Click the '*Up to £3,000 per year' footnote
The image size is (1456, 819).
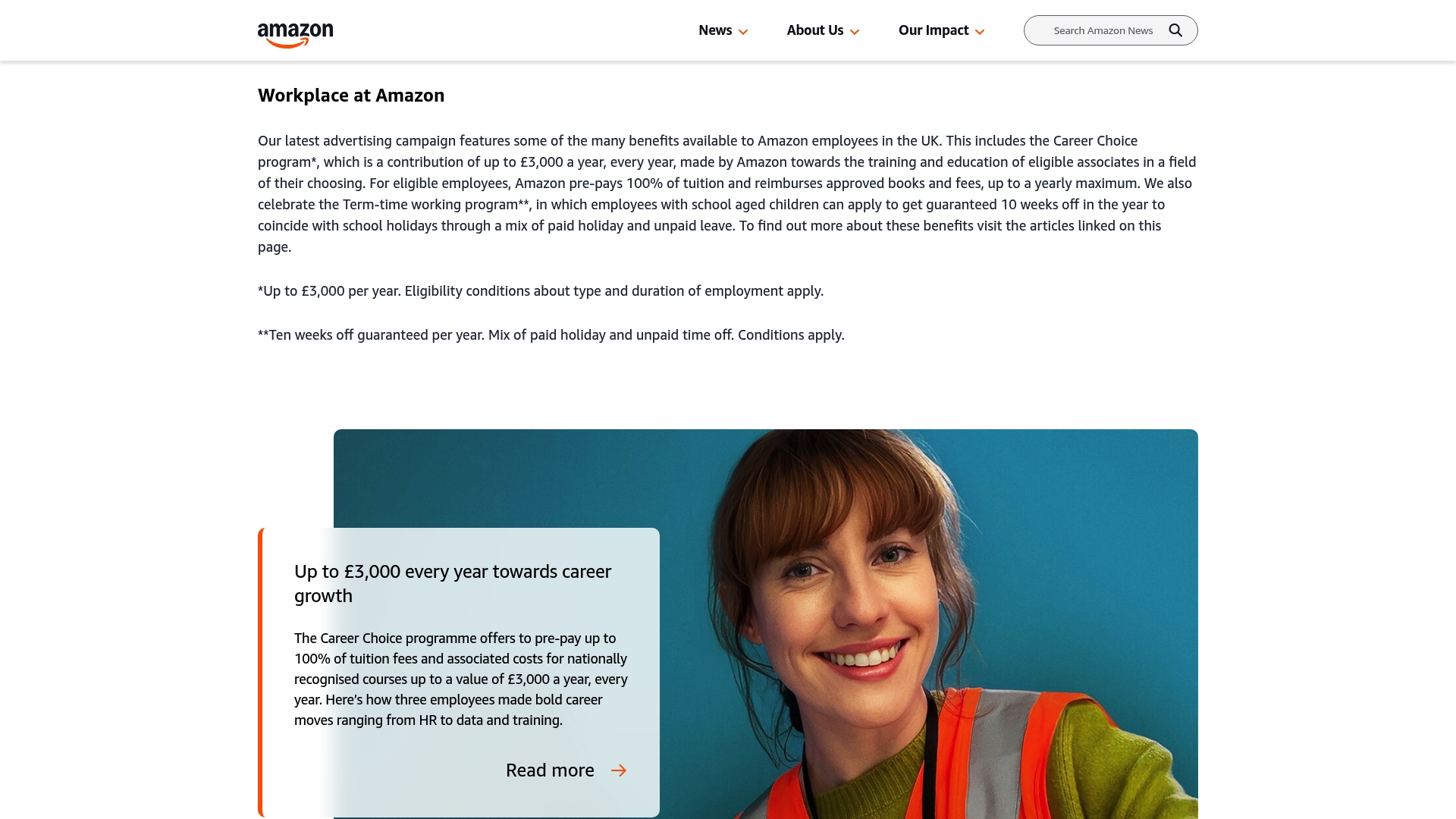pos(541,291)
